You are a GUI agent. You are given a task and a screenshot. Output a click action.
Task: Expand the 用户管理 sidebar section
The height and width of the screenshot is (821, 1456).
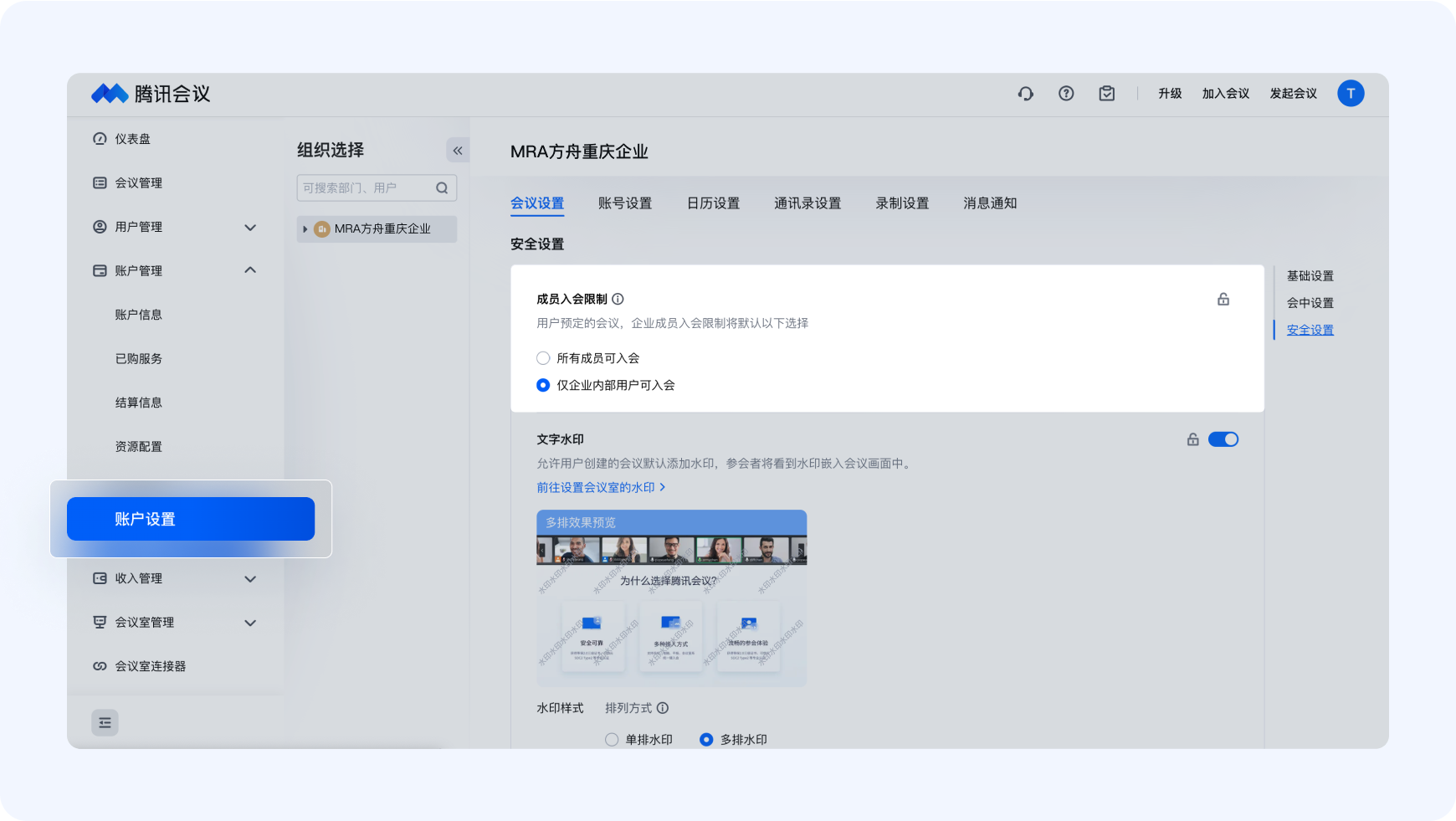(x=249, y=227)
